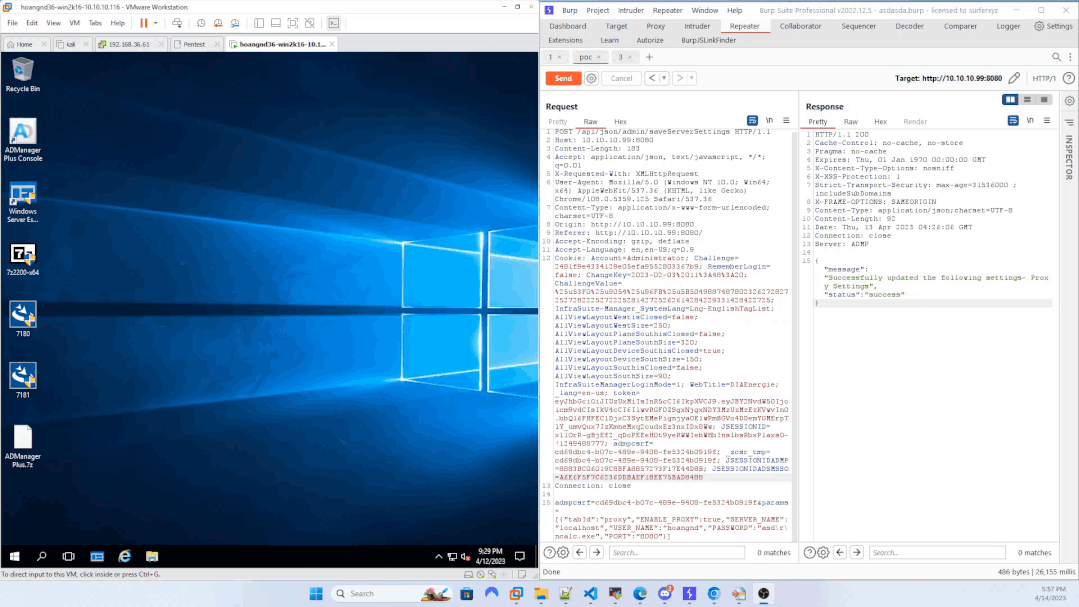Image resolution: width=1079 pixels, height=607 pixels.
Task: Open the Proxy tool tab in Burp
Action: click(x=655, y=26)
